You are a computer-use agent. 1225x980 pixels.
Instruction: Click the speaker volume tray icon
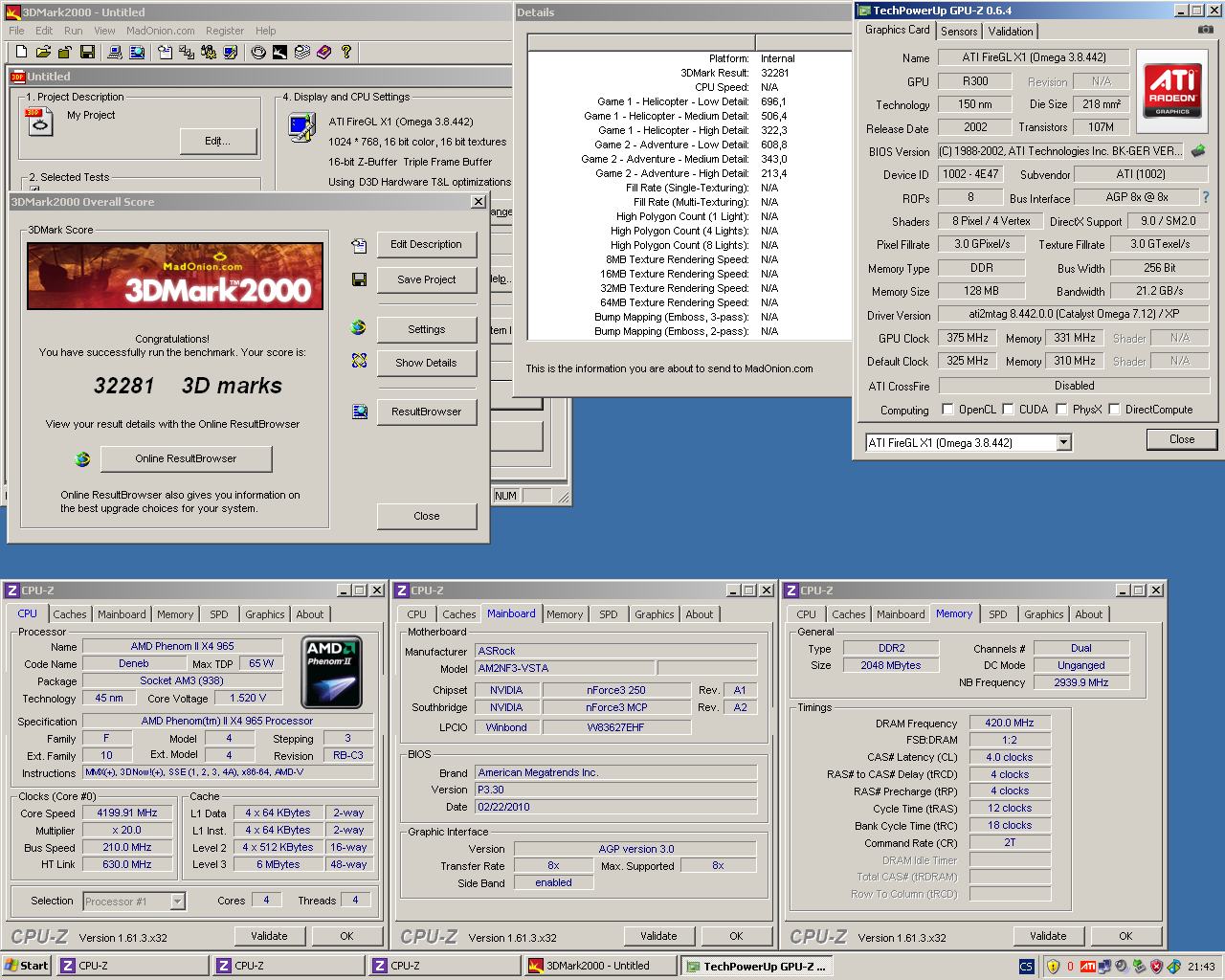(1122, 966)
